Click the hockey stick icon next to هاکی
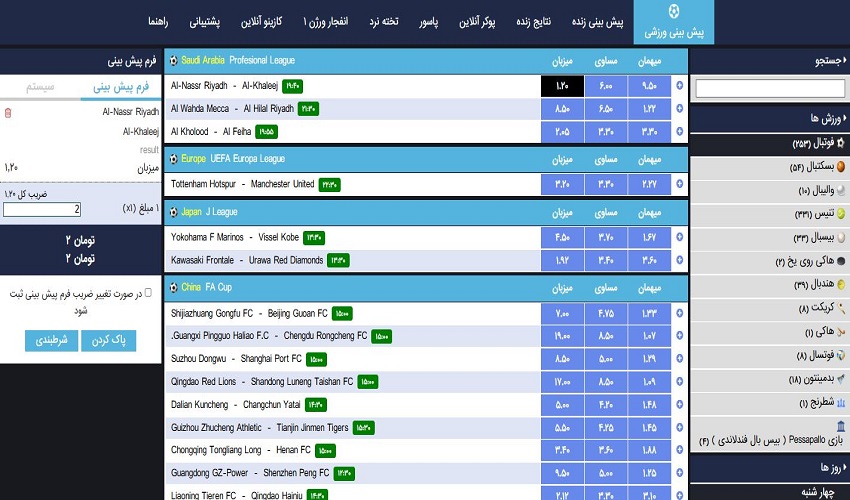The width and height of the screenshot is (850, 500). click(841, 331)
